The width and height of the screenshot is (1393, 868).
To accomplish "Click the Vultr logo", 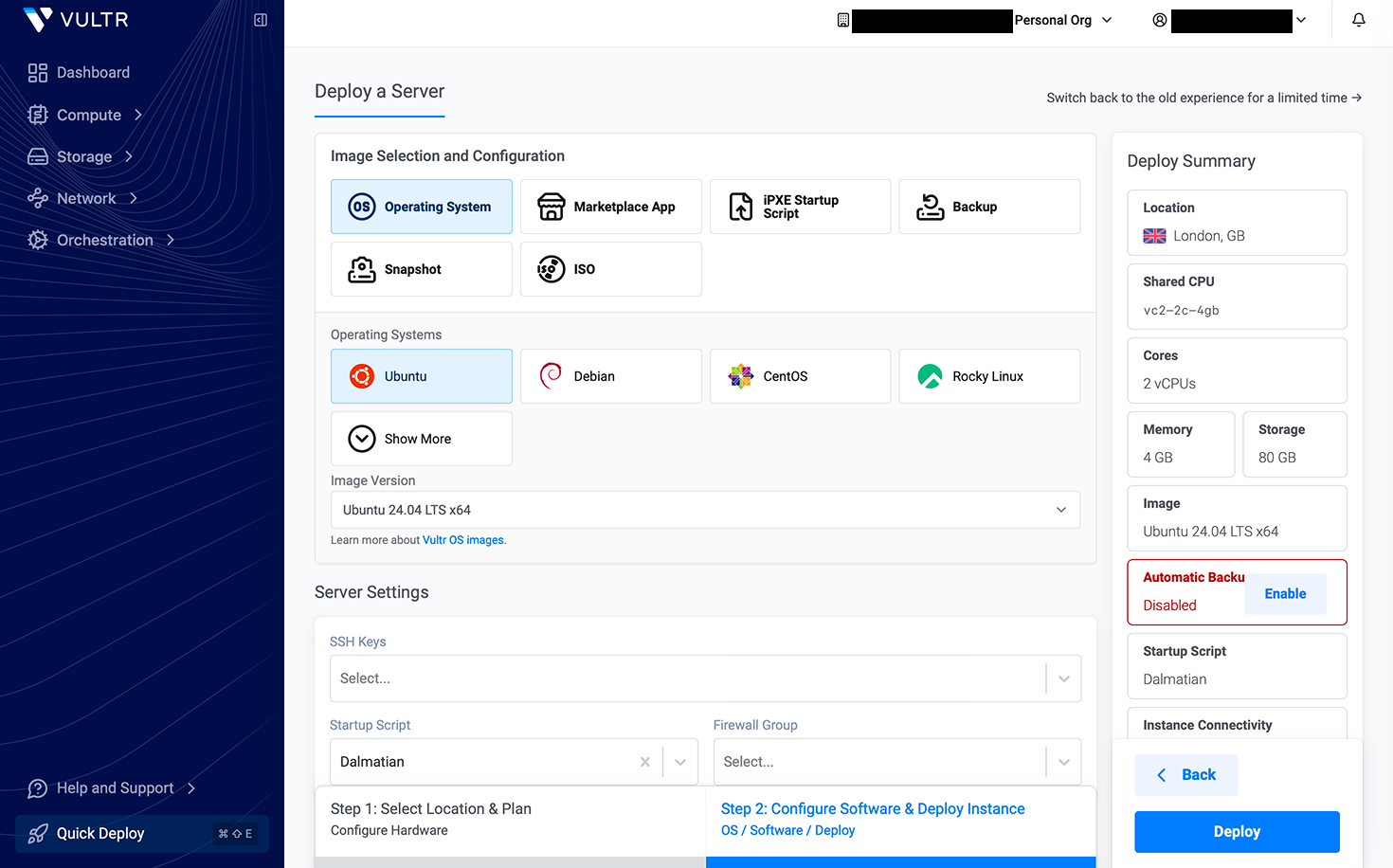I will pos(76,20).
